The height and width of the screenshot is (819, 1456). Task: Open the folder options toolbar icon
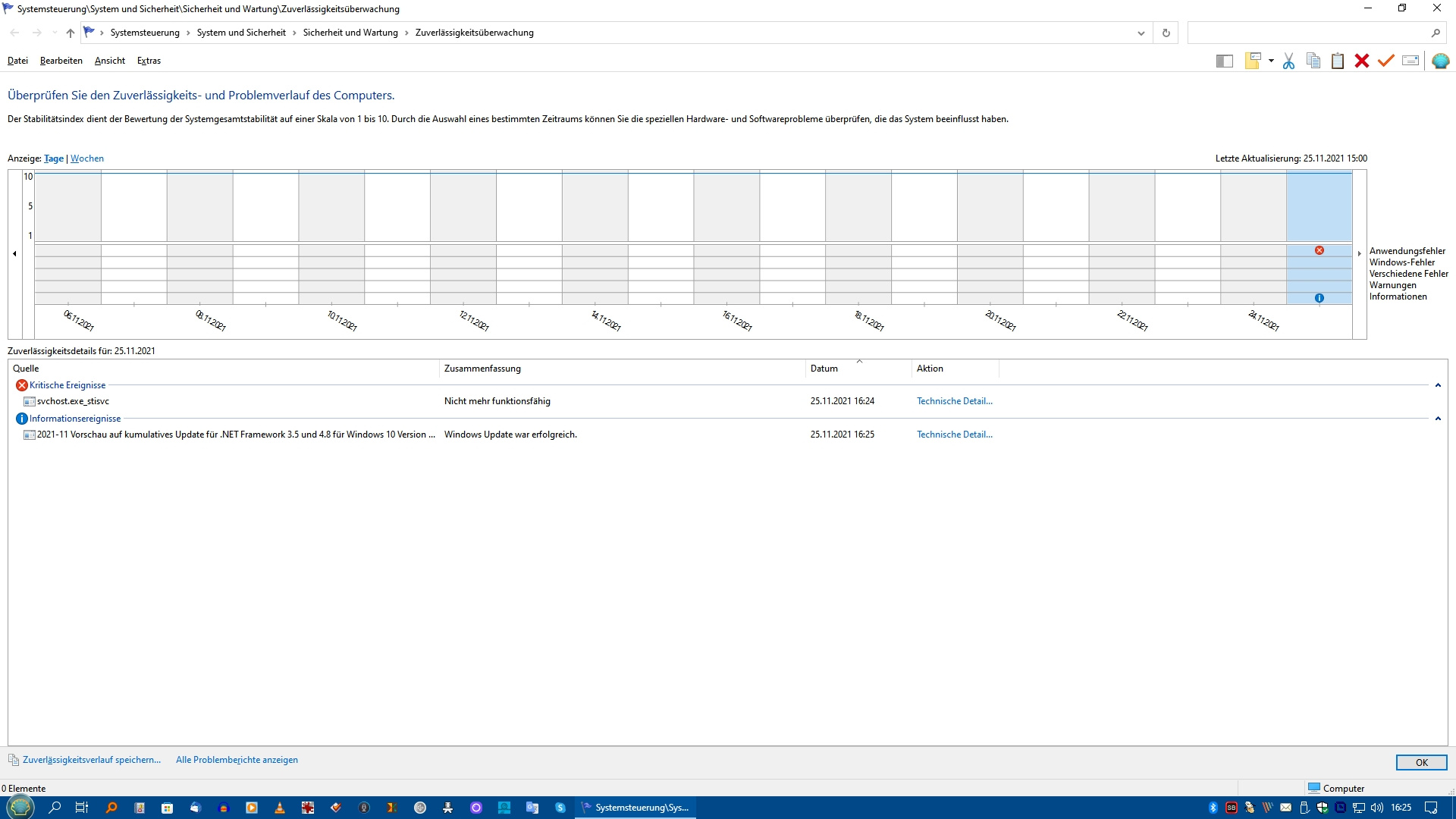tap(1253, 61)
